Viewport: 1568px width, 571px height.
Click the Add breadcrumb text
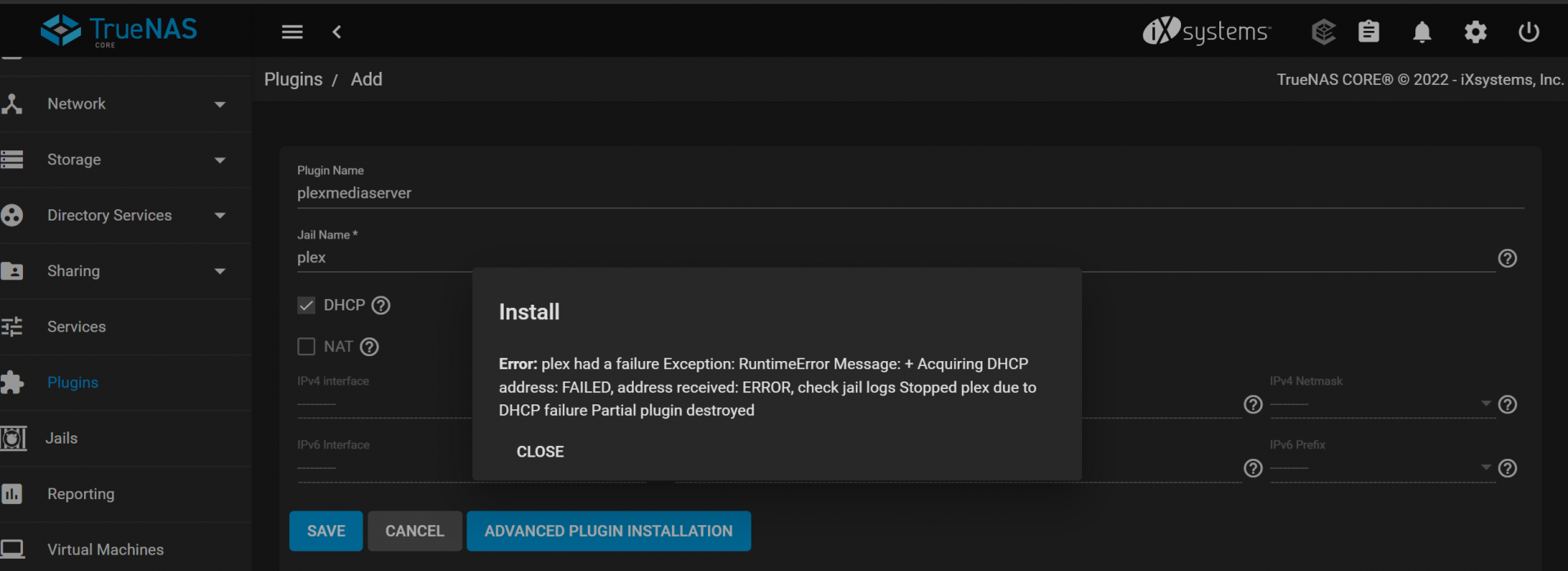click(367, 79)
